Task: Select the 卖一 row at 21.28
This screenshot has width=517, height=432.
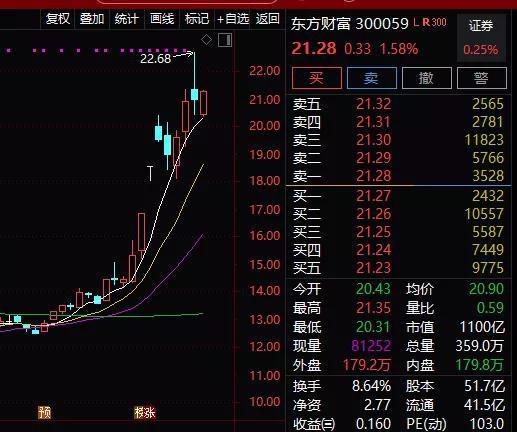Action: coord(398,176)
